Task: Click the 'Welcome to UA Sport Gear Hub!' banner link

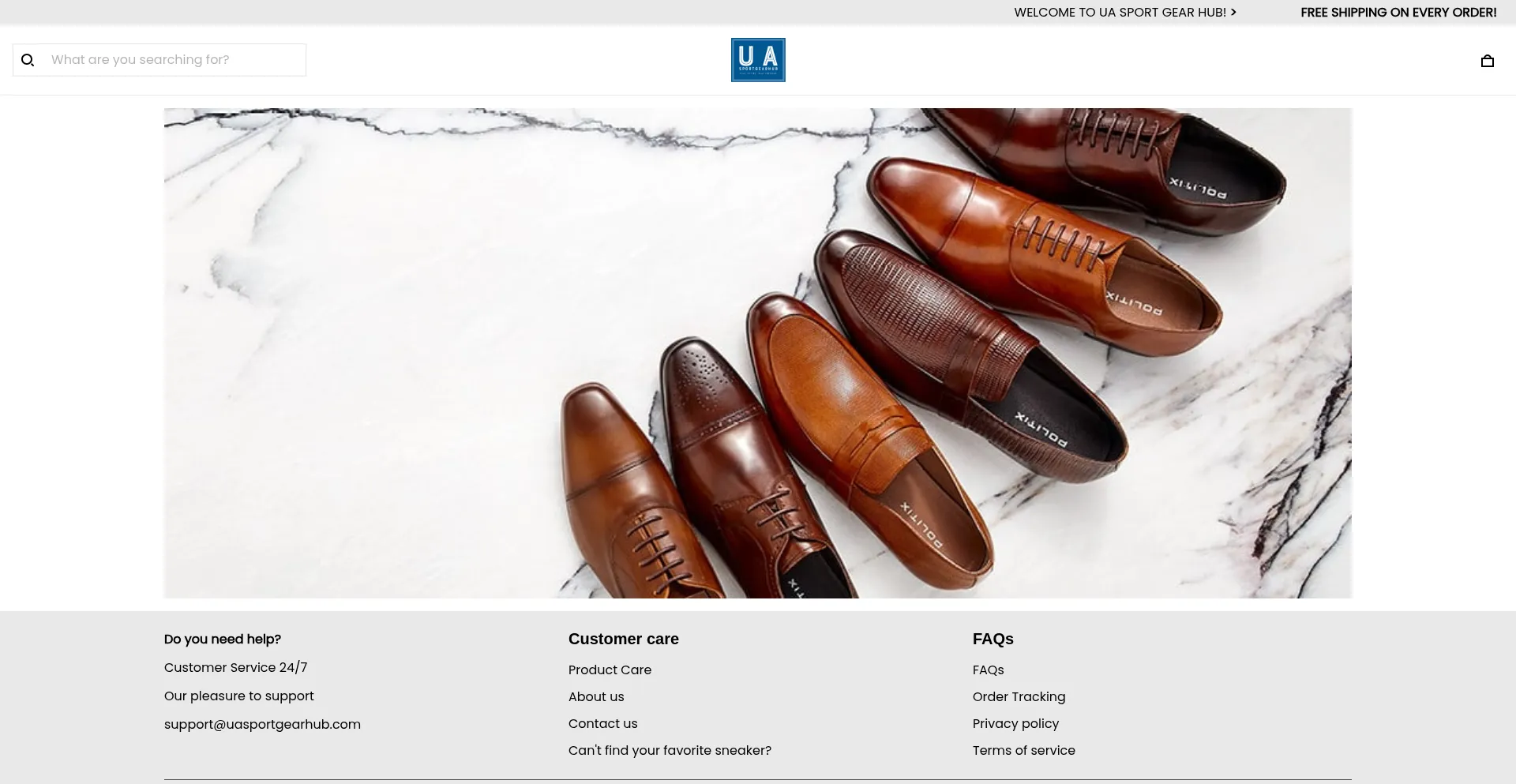Action: click(x=1125, y=13)
